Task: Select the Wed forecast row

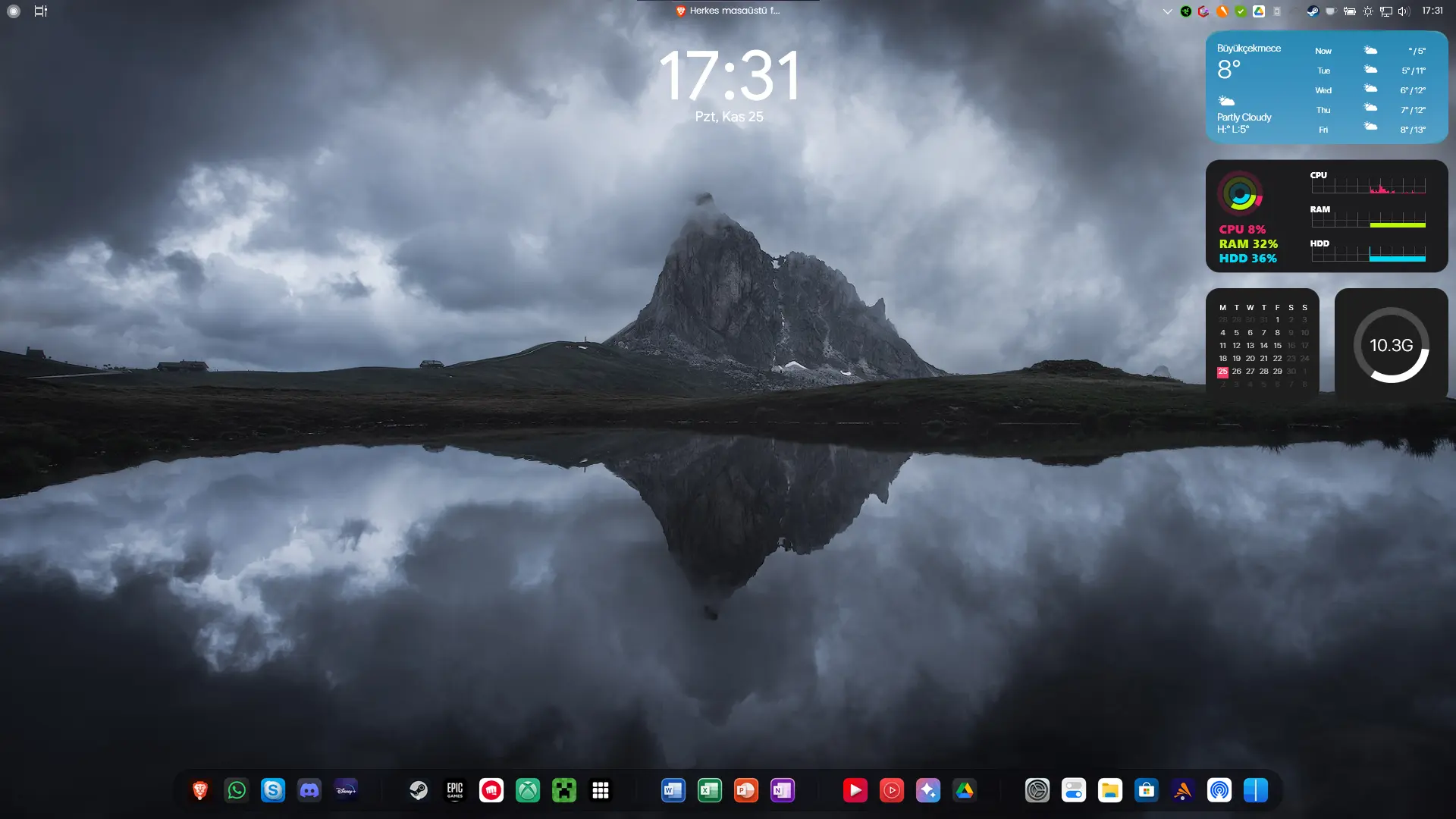Action: [x=1370, y=90]
